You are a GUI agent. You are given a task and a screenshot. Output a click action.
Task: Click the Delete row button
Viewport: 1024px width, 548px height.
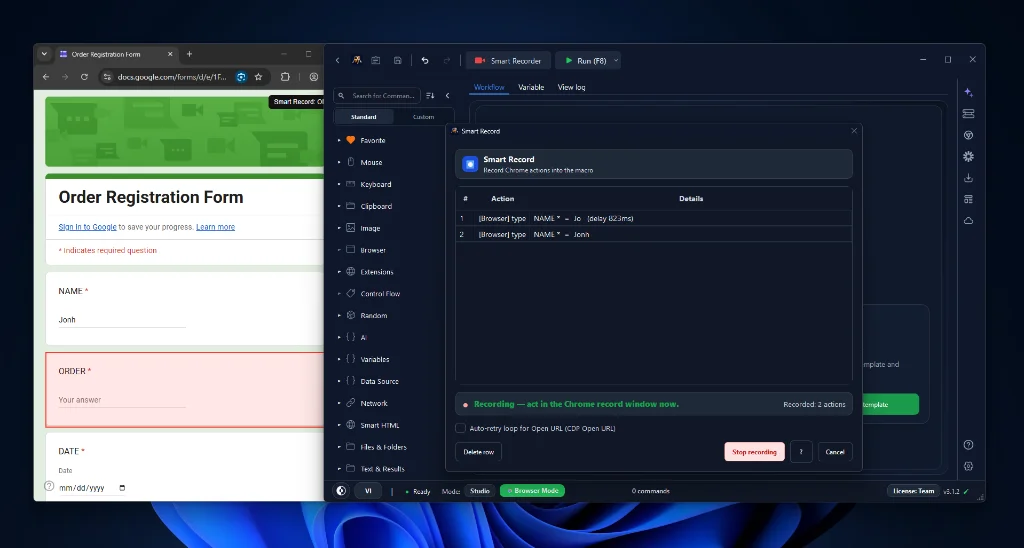click(x=479, y=452)
